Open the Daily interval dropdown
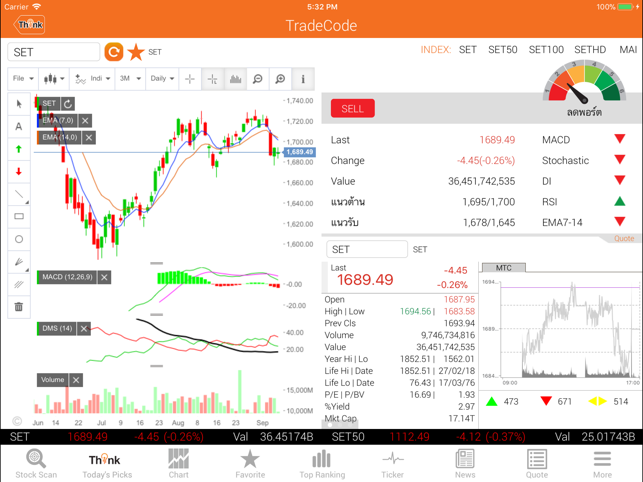This screenshot has height=482, width=643. pyautogui.click(x=162, y=78)
